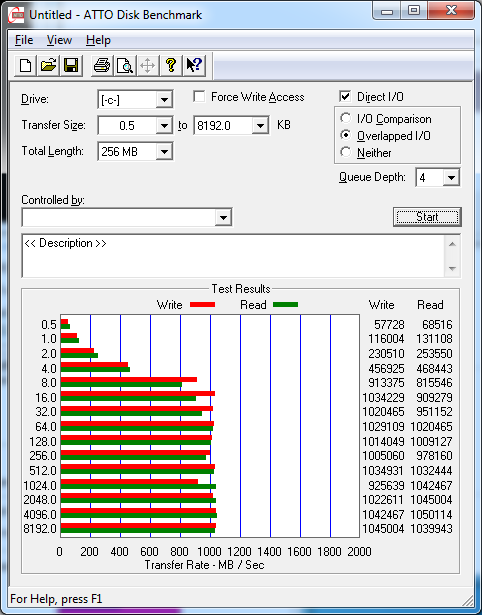482x615 pixels.
Task: Click the green Read legend swatch
Action: tap(285, 305)
